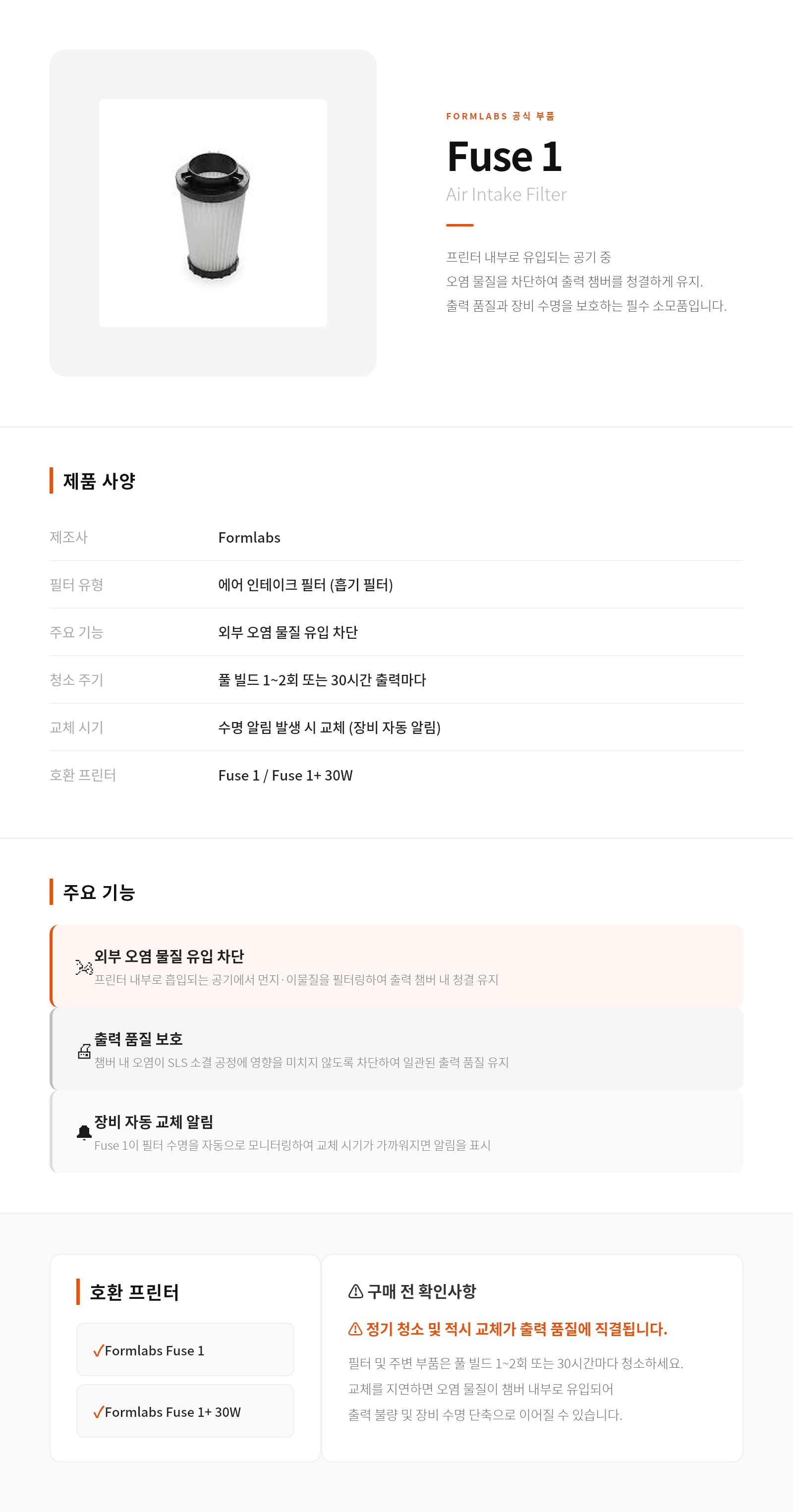The width and height of the screenshot is (793, 1512).
Task: Click the wind icon beside 외부 오염 물질 유입 차단
Action: [x=84, y=967]
